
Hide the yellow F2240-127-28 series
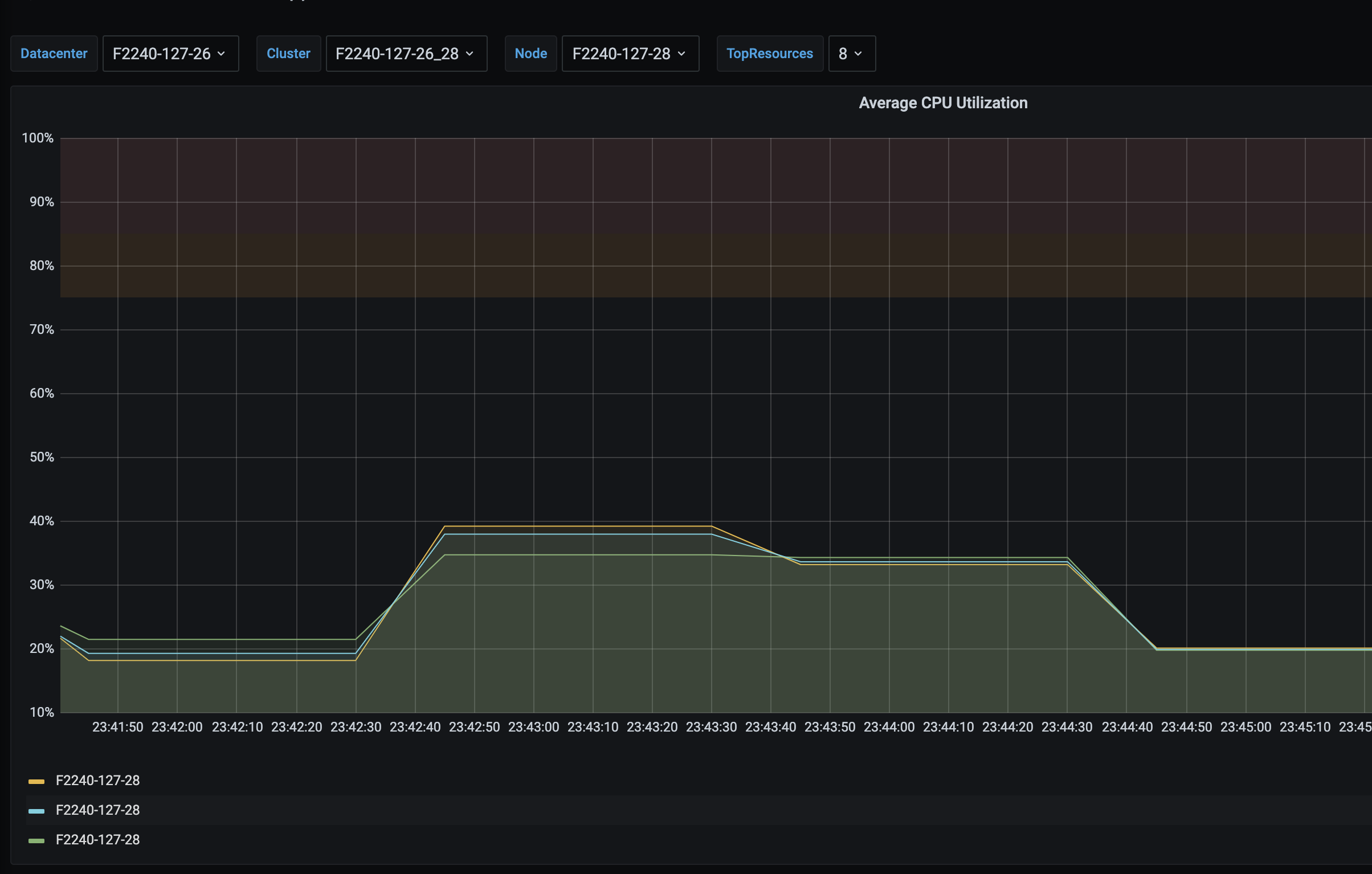[98, 781]
